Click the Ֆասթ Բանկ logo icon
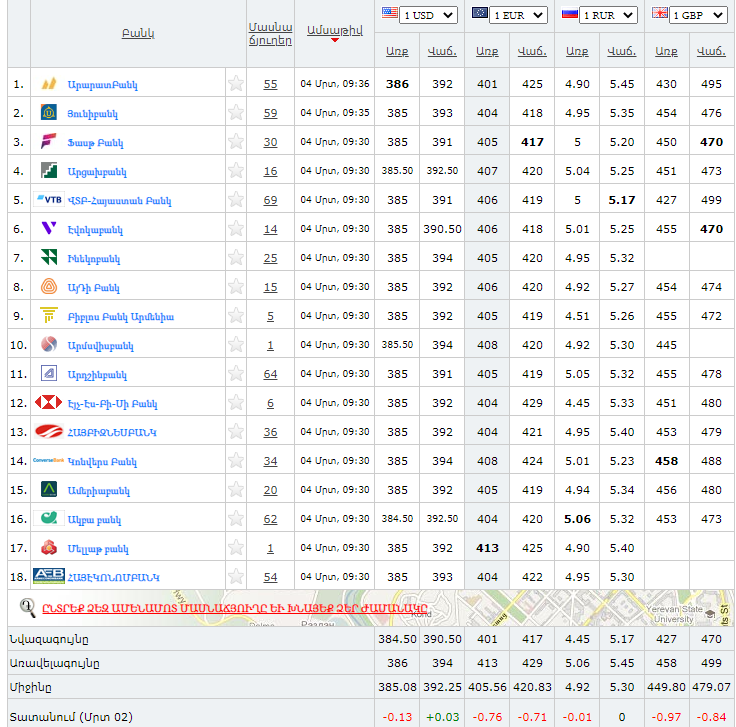Image resolution: width=736 pixels, height=727 pixels. click(49, 141)
